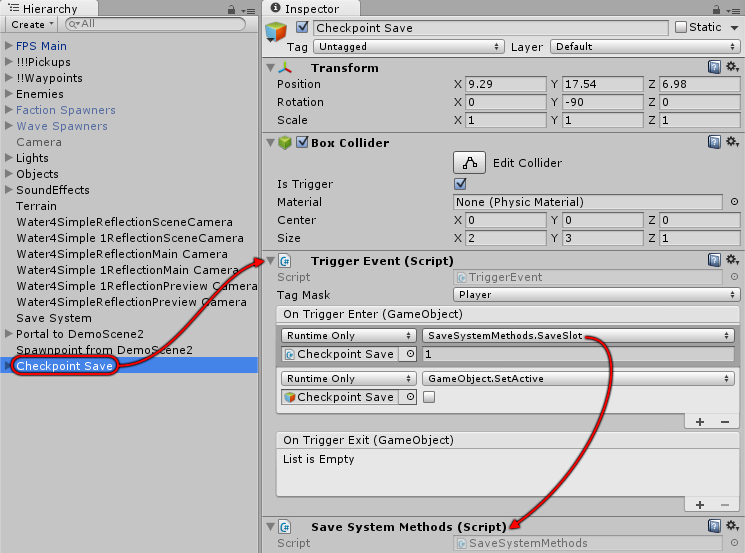This screenshot has width=745, height=553.
Task: Toggle the Static checkbox
Action: pos(681,27)
